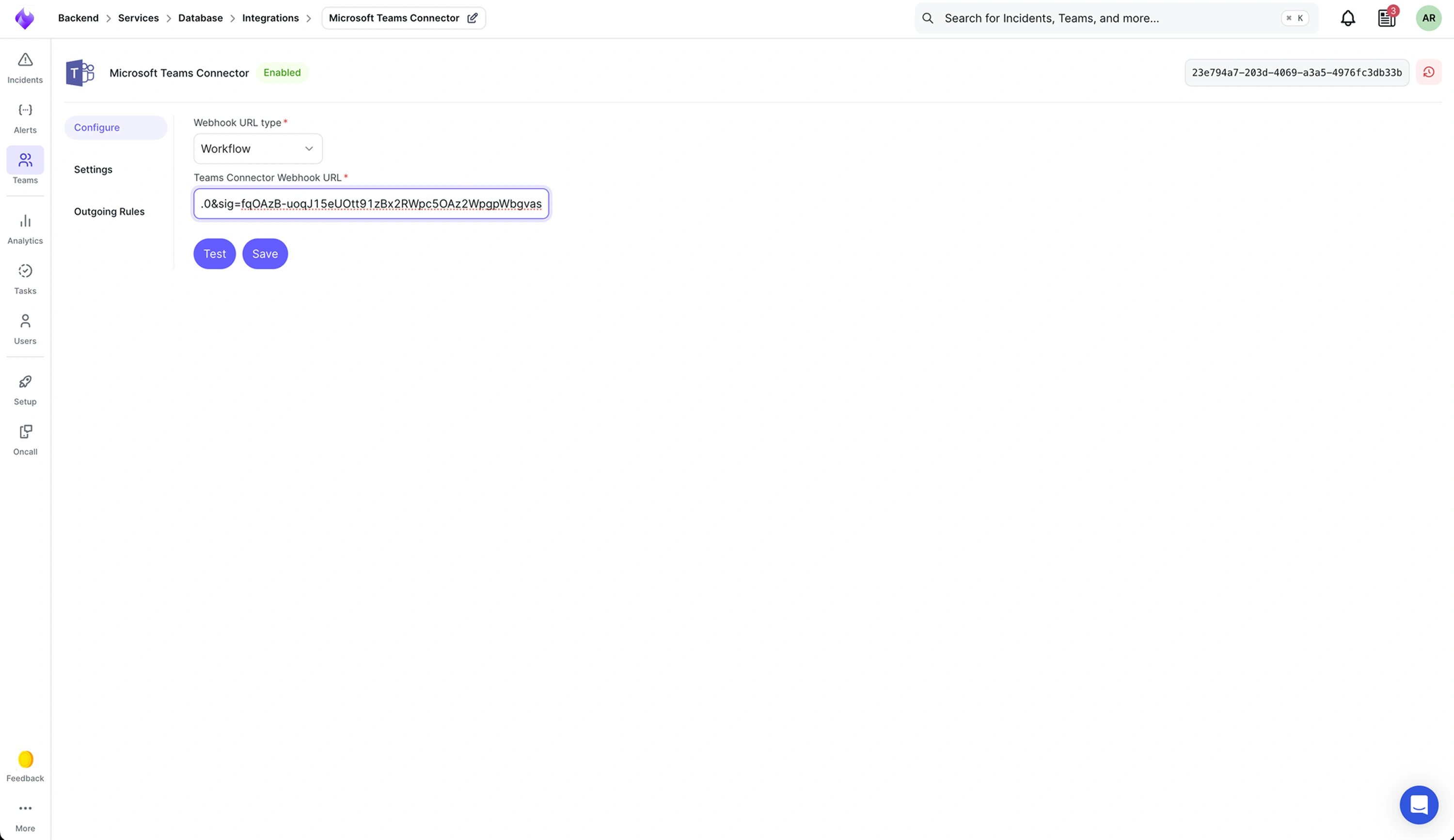
Task: Focus the Teams Connector Webhook URL field
Action: [x=370, y=203]
